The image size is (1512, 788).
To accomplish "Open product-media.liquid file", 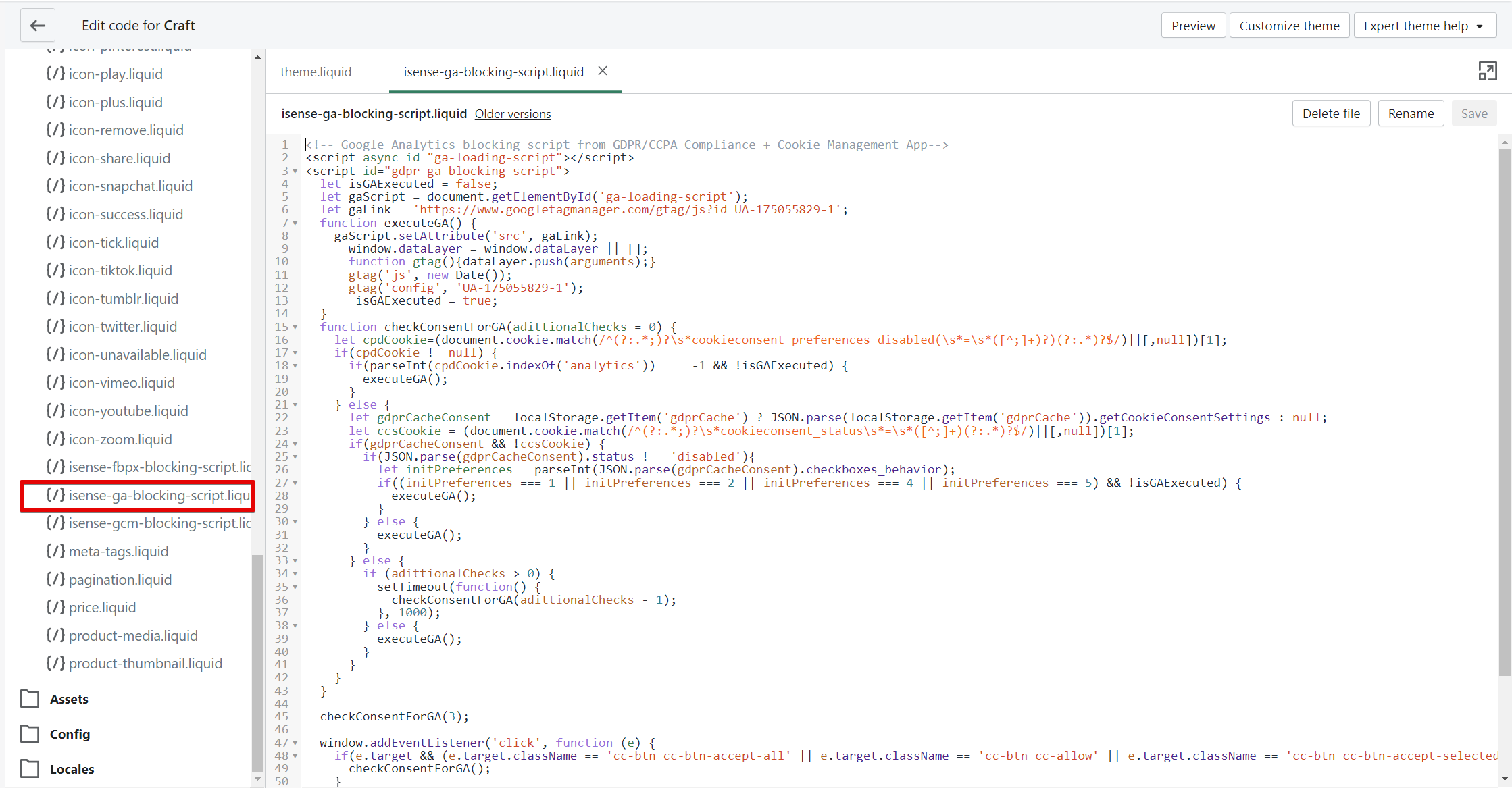I will [x=122, y=636].
